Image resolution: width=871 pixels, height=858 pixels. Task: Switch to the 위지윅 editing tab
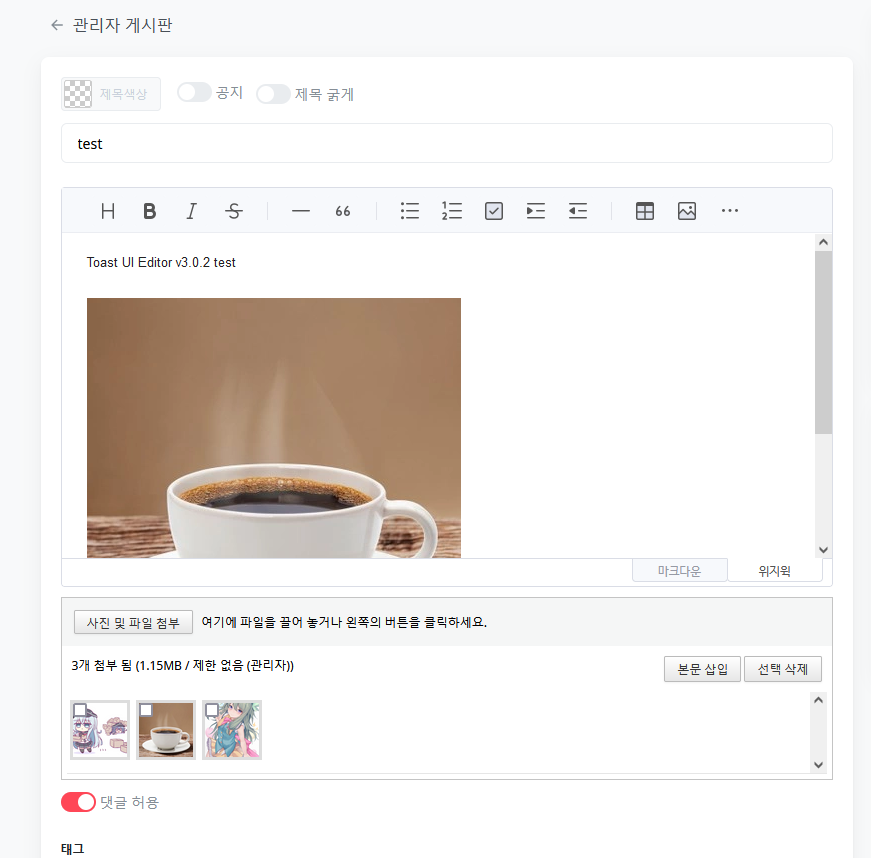click(x=774, y=570)
